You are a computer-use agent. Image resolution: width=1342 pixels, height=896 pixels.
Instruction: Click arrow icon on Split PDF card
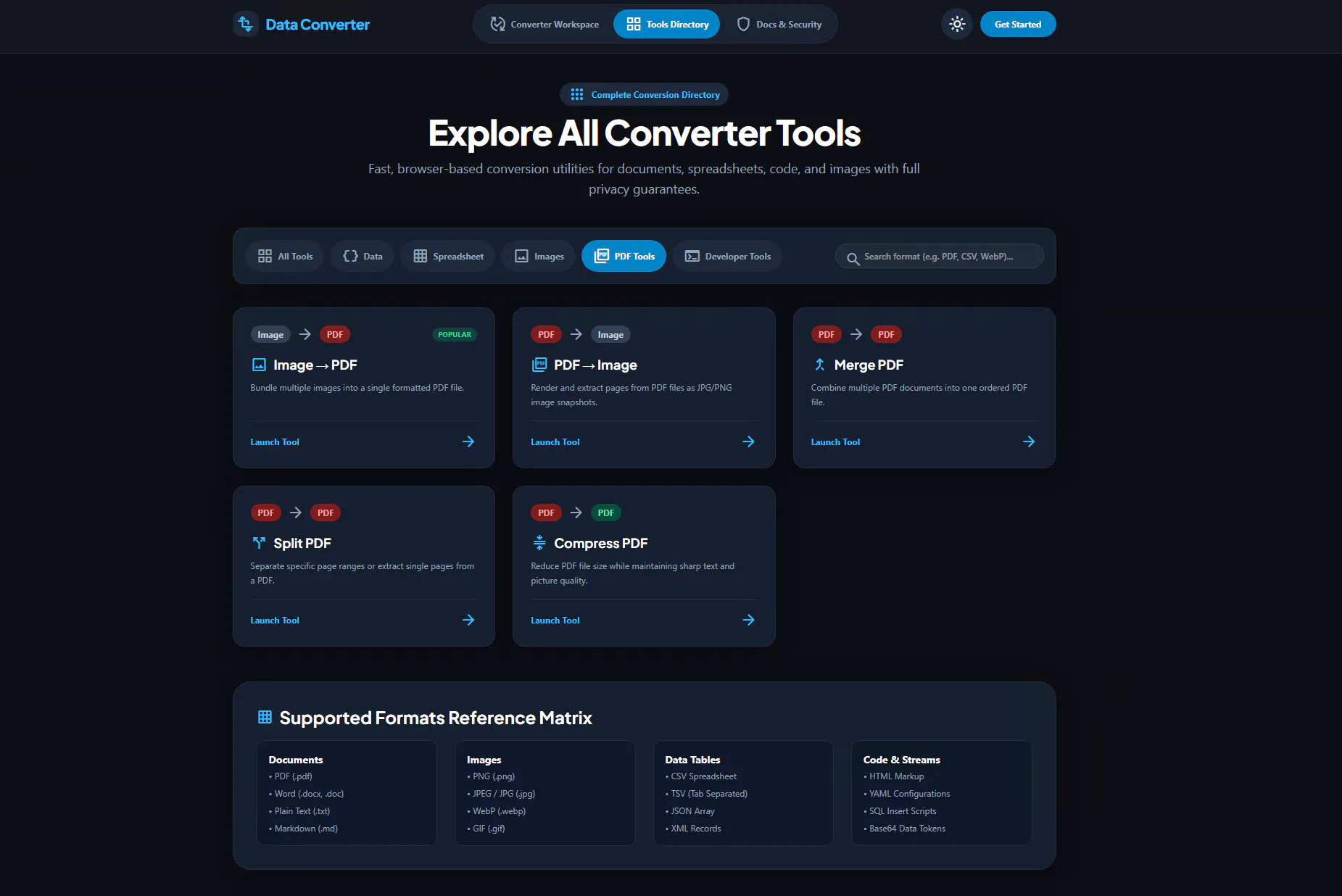(468, 620)
